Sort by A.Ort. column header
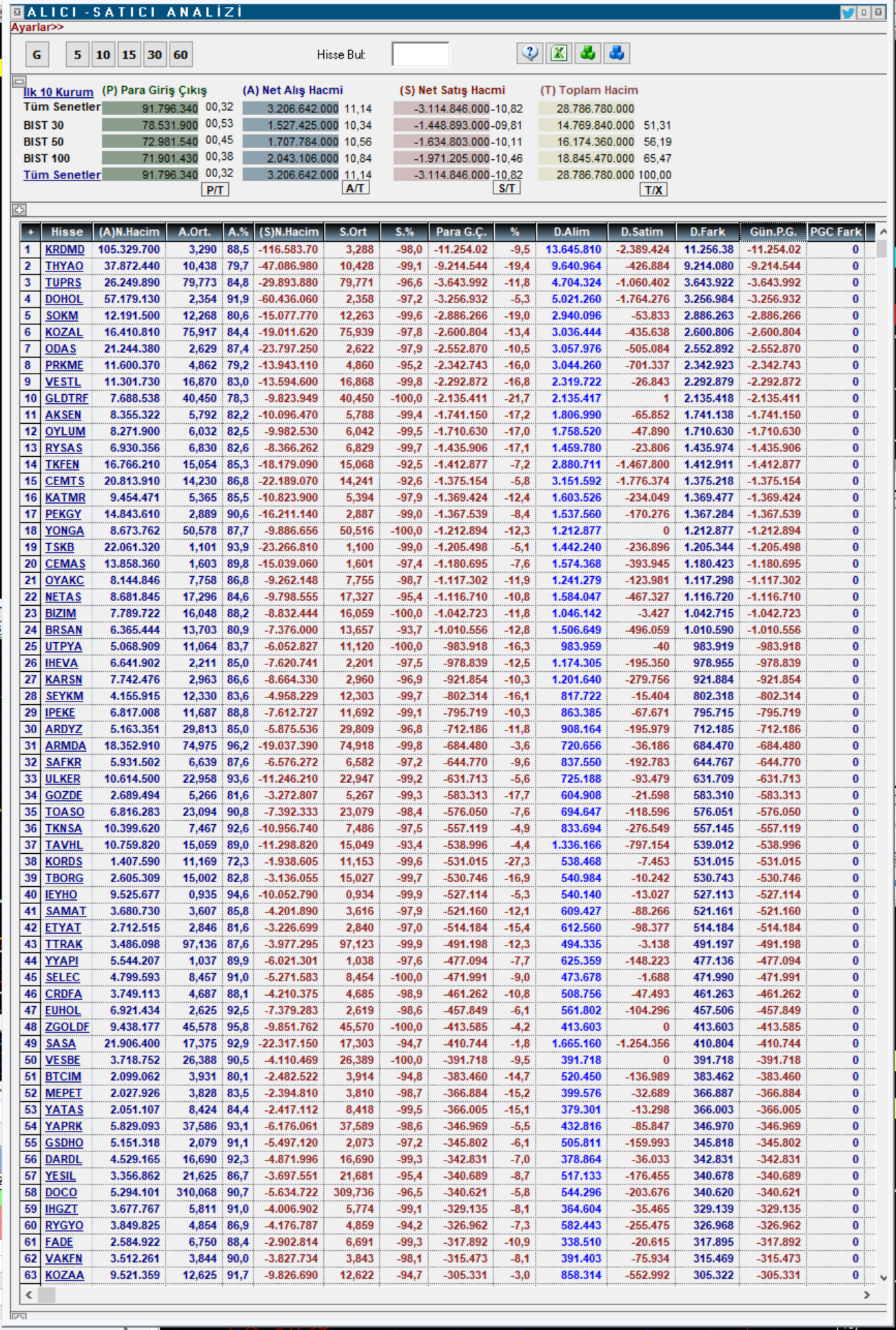The height and width of the screenshot is (1330, 896). (x=194, y=232)
